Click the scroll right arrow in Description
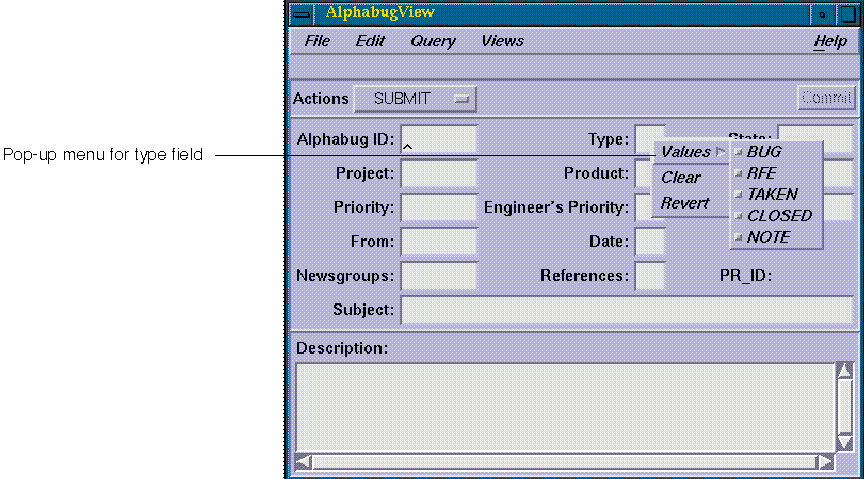The height and width of the screenshot is (479, 864). click(x=825, y=462)
